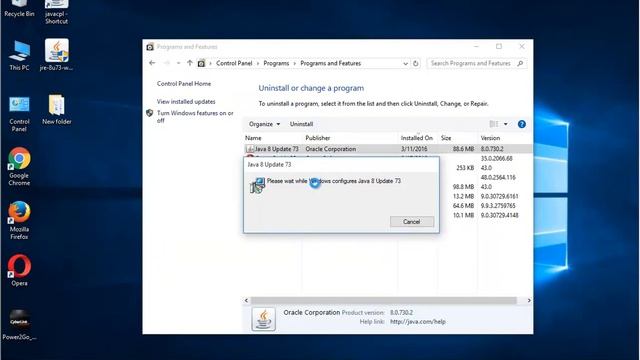The width and height of the screenshot is (640, 360).
Task: Select the Java 8 Update 73 row
Action: (388, 149)
